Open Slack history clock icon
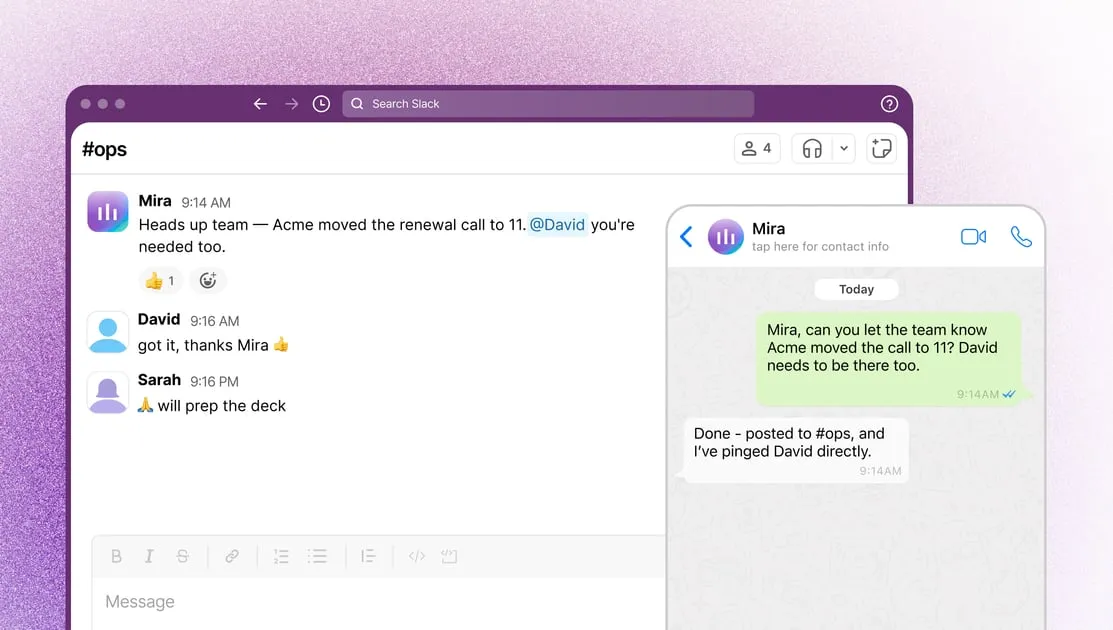 [322, 104]
